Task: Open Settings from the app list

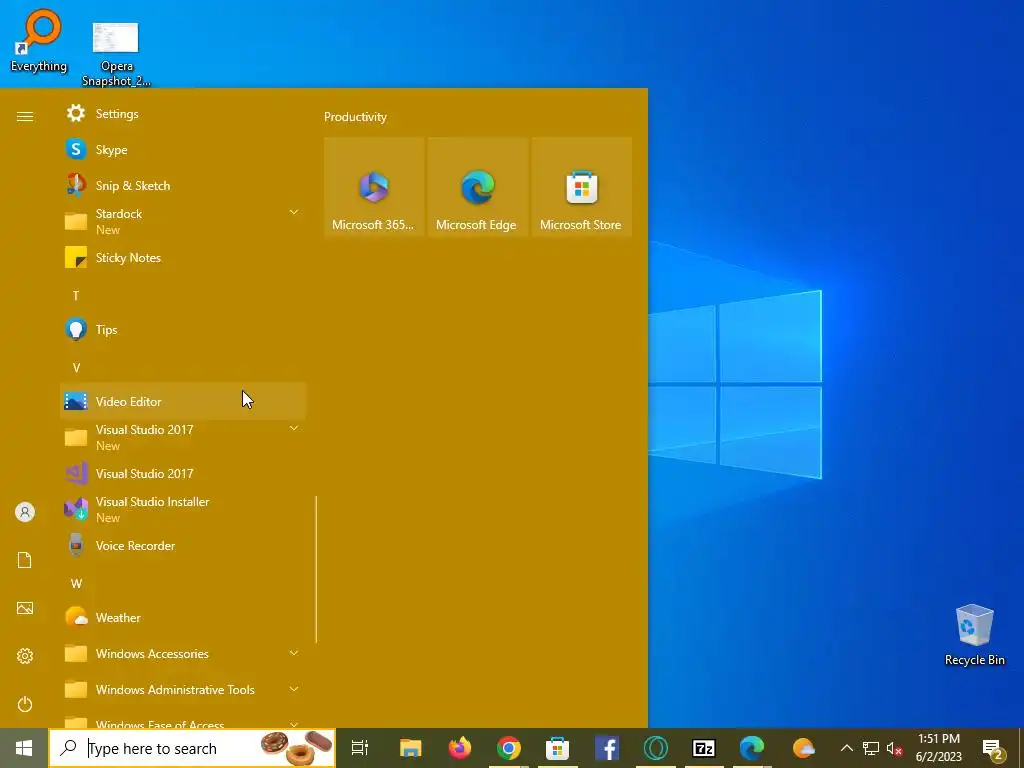Action: [x=183, y=114]
